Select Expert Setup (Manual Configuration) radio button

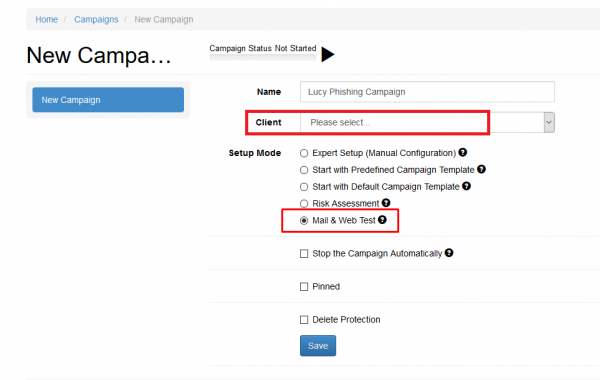[x=304, y=153]
